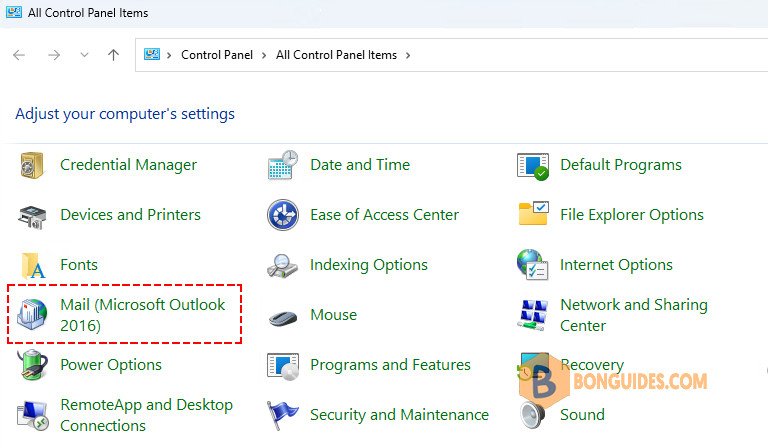Click the Power Options battery icon
Viewport: 768px width, 446px height.
pos(33,365)
